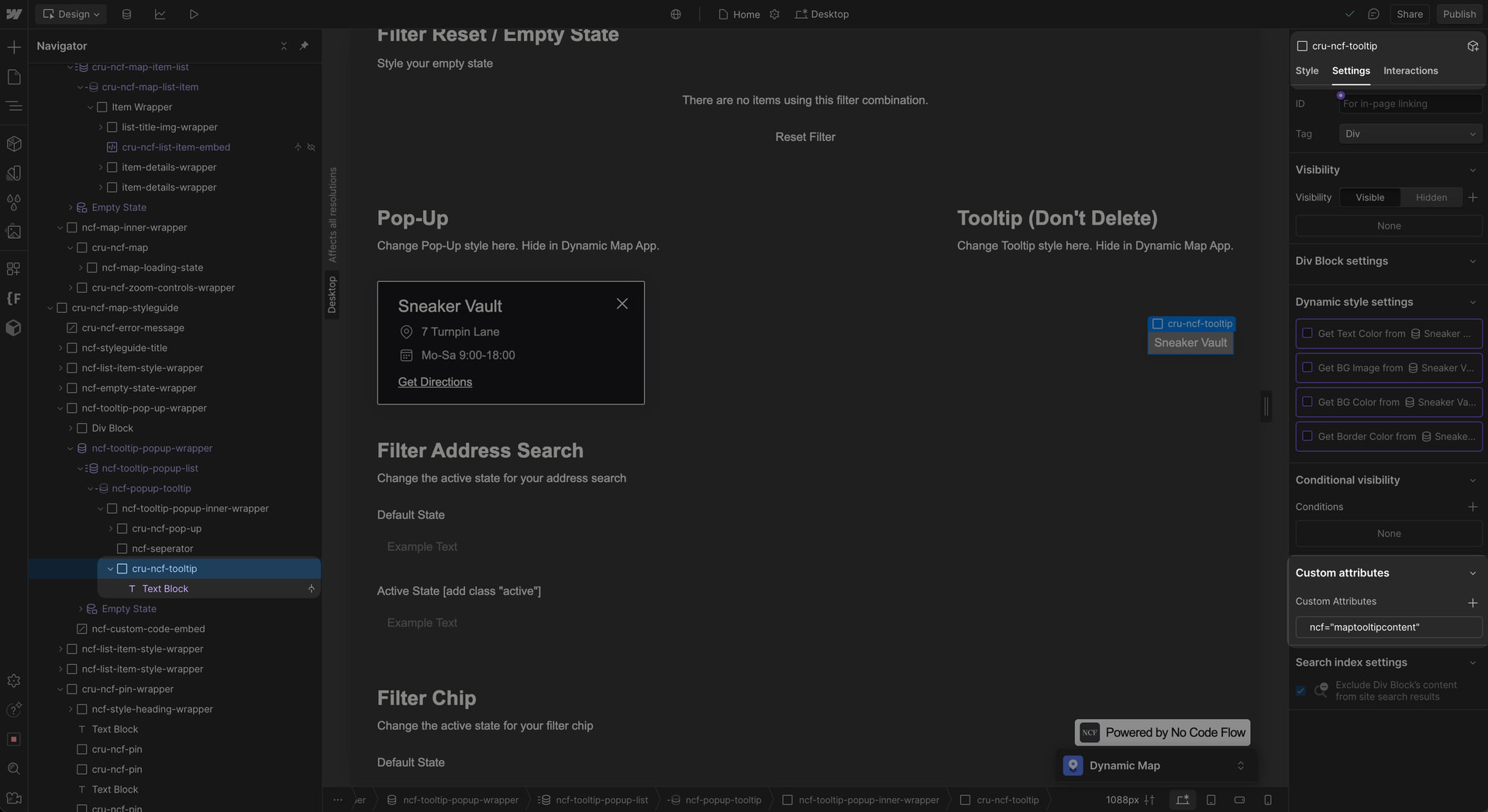Open the Design mode dropdown
1488x812 pixels.
(71, 14)
